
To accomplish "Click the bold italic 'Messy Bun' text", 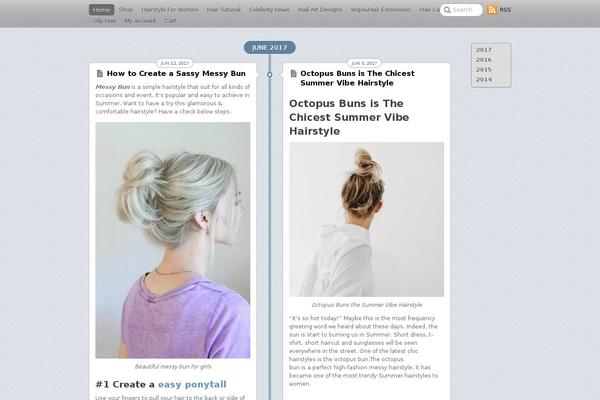I will tap(112, 87).
